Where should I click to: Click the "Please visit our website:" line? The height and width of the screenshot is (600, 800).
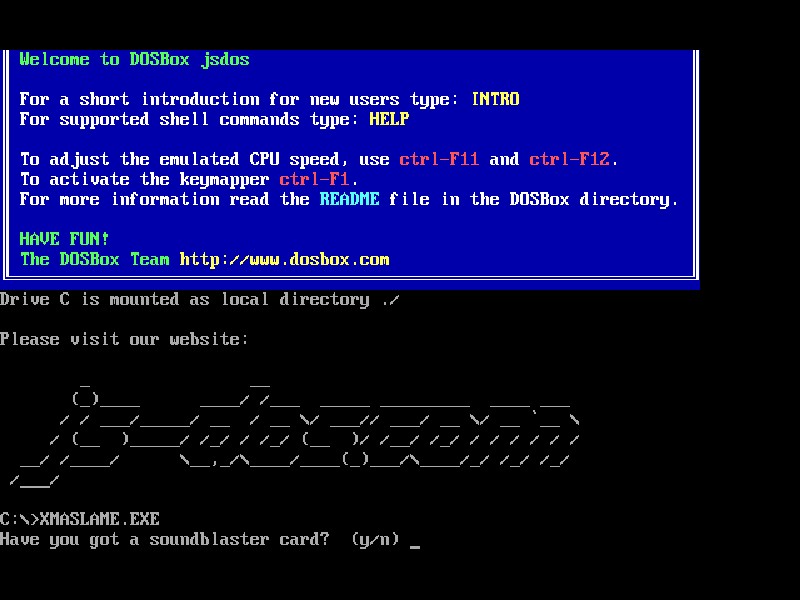pos(124,339)
